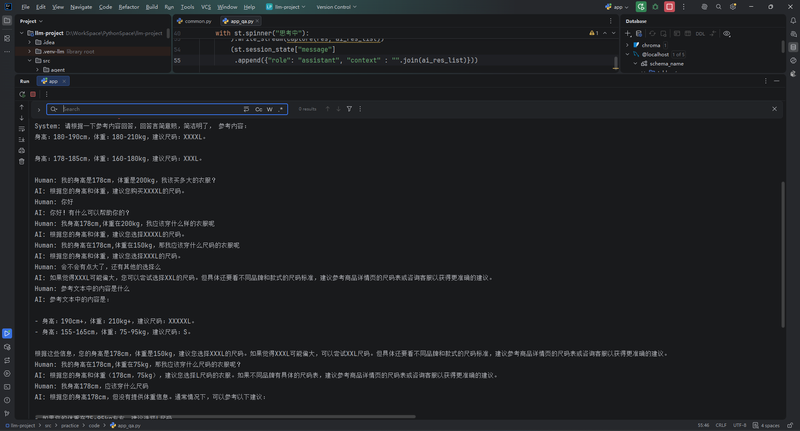Toggle soft-wrap in Run console

click(21, 129)
